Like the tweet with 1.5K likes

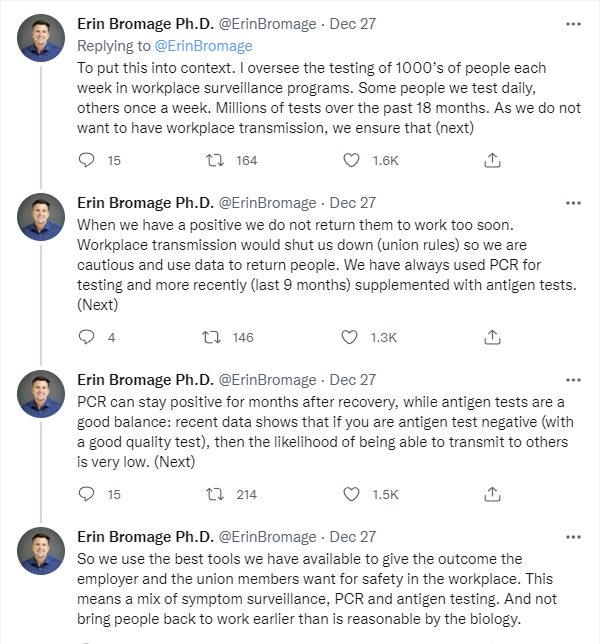352,494
